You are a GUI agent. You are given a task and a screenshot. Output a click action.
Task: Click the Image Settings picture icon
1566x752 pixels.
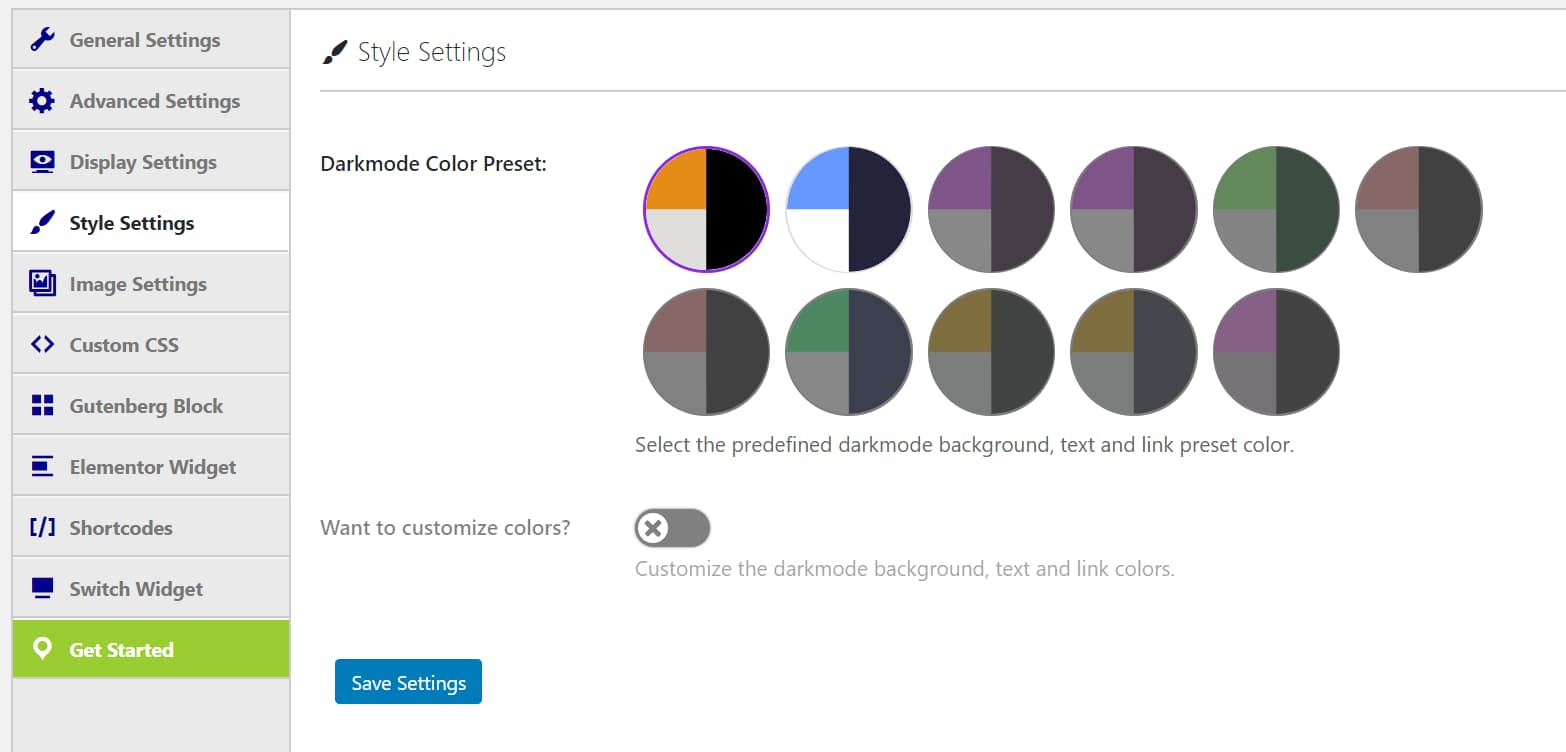pyautogui.click(x=42, y=284)
